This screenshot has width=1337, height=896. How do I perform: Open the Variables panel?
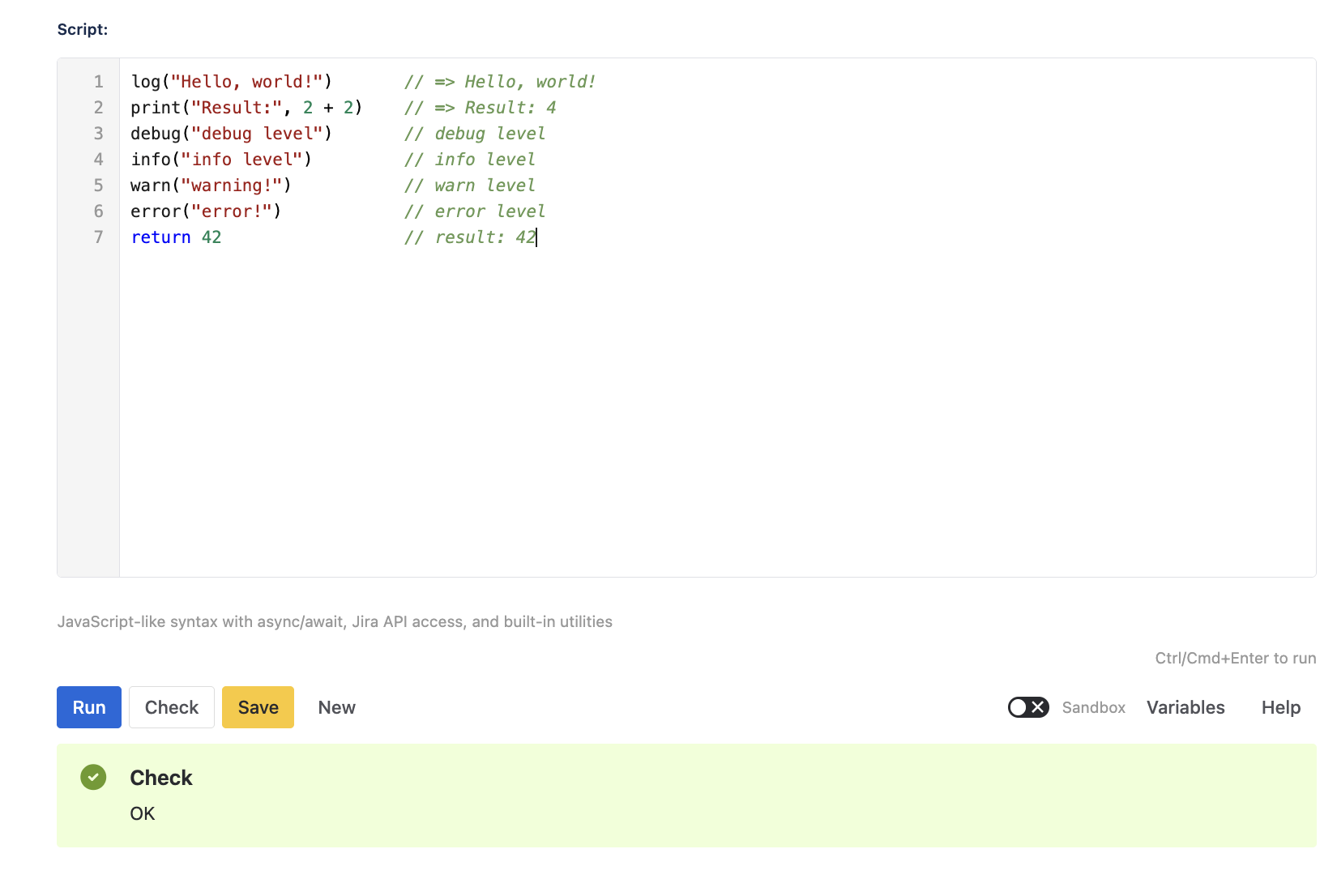(1185, 707)
